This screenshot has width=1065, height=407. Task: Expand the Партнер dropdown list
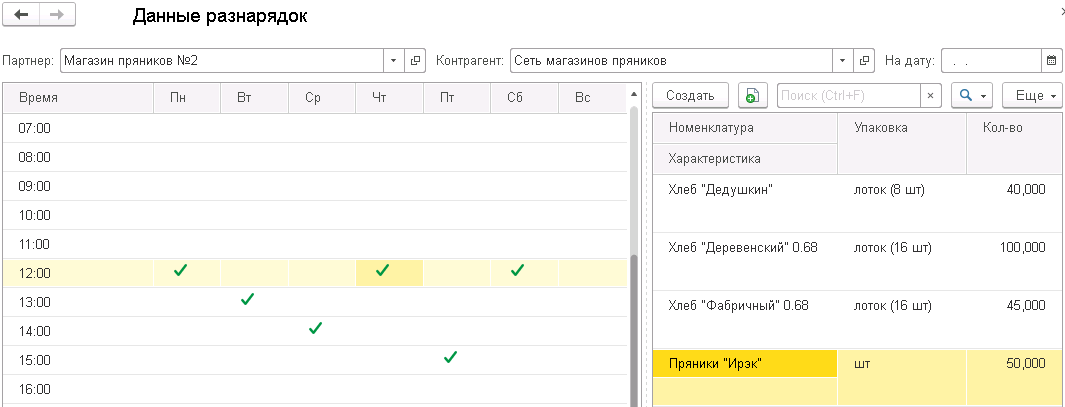[x=393, y=61]
